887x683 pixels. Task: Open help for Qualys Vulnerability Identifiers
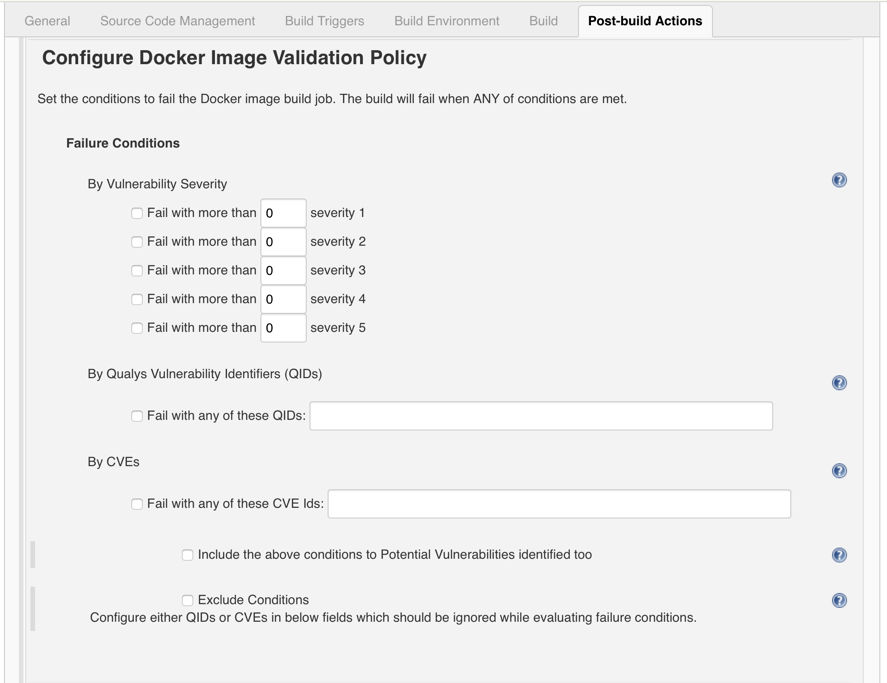pyautogui.click(x=839, y=382)
